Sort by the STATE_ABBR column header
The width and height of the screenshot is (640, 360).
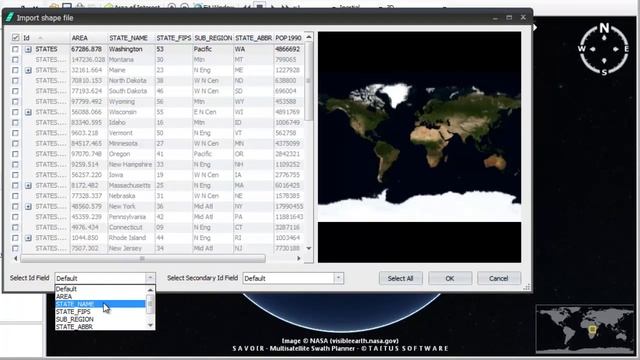253,38
